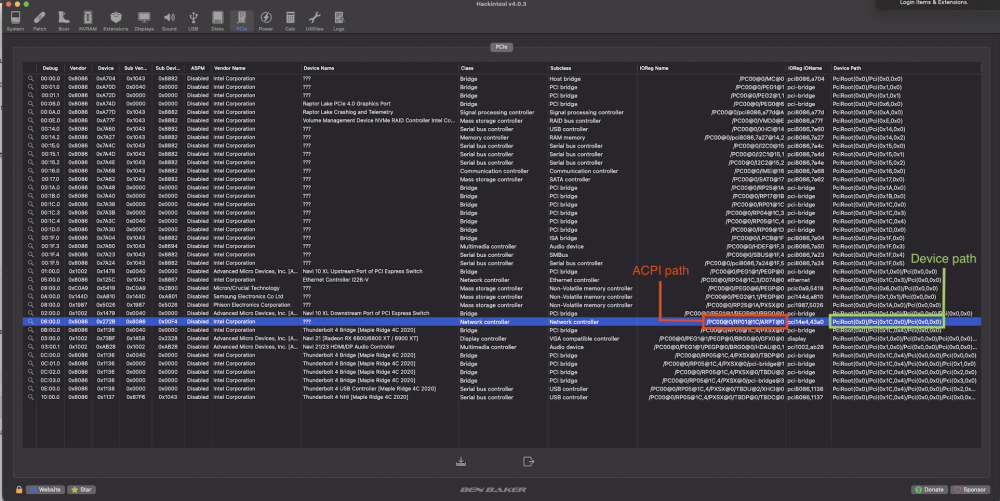
Task: Select 'Thunderbolt 4 NHI [Maple Ridge 4C 2020]' row
Action: [x=501, y=397]
